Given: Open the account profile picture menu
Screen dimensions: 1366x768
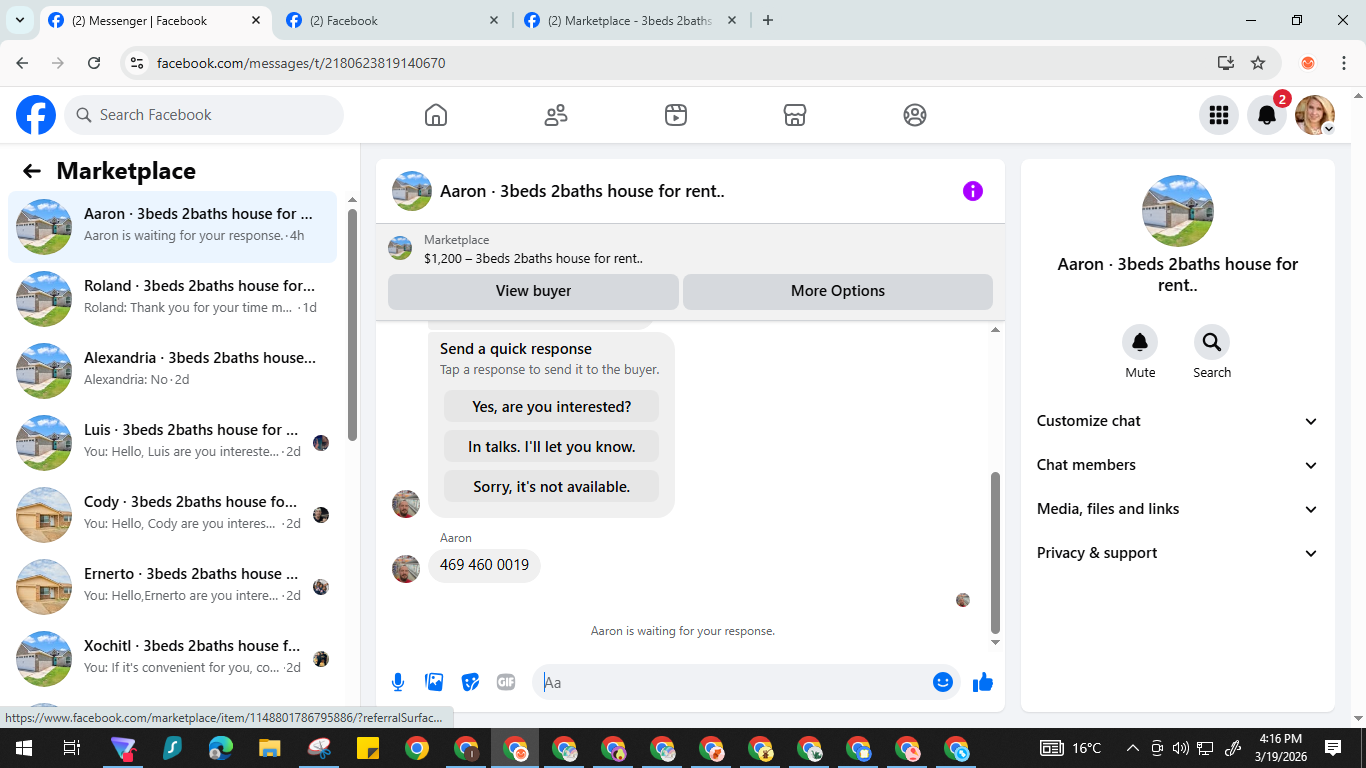Looking at the screenshot, I should pos(1315,115).
